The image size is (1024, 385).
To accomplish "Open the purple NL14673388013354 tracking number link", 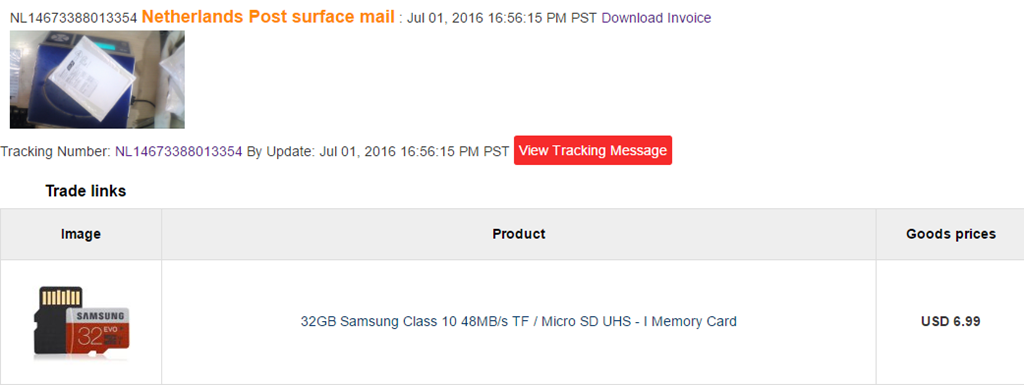I will coord(179,151).
